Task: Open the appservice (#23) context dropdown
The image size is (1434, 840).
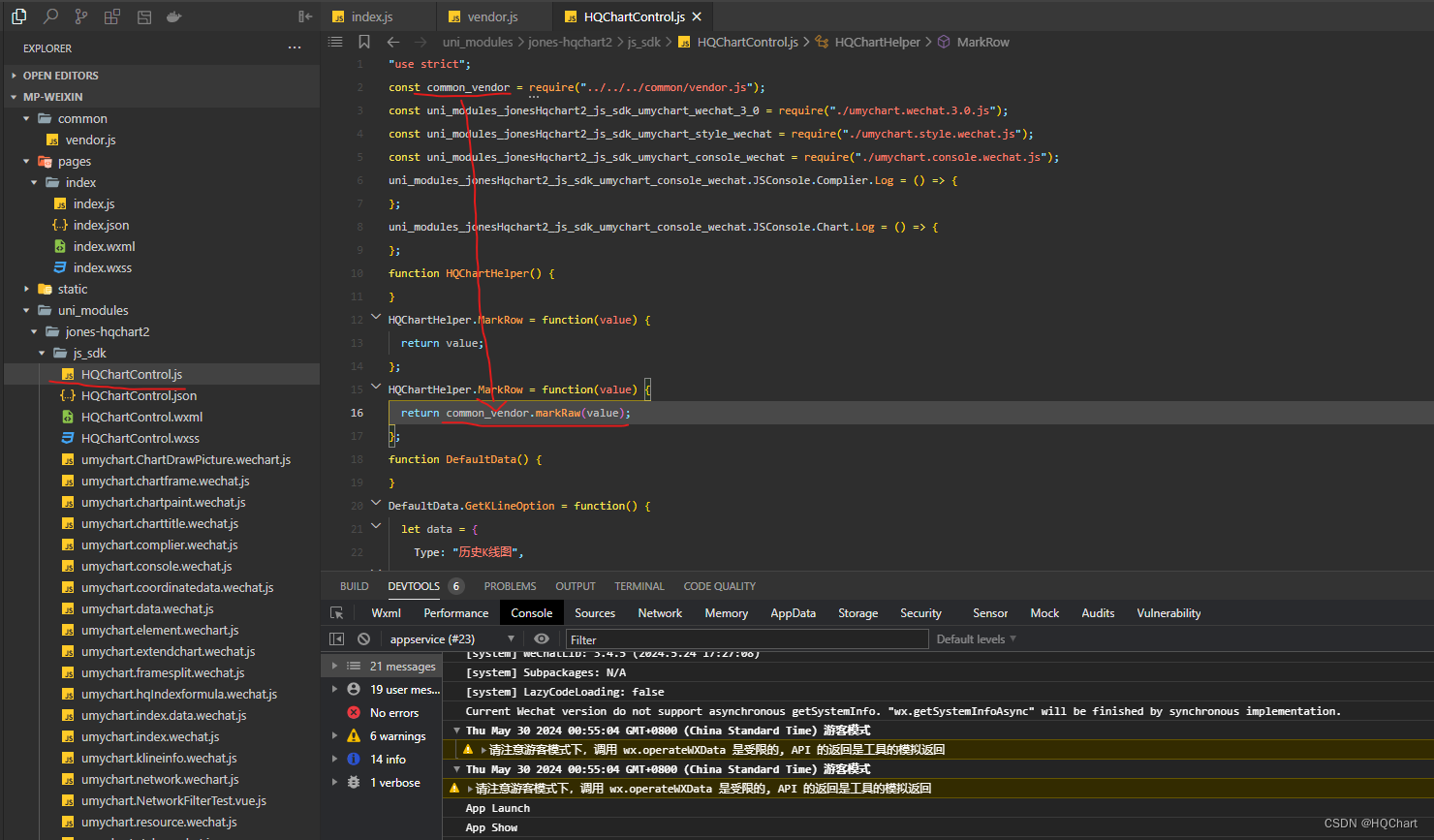Action: [x=452, y=639]
